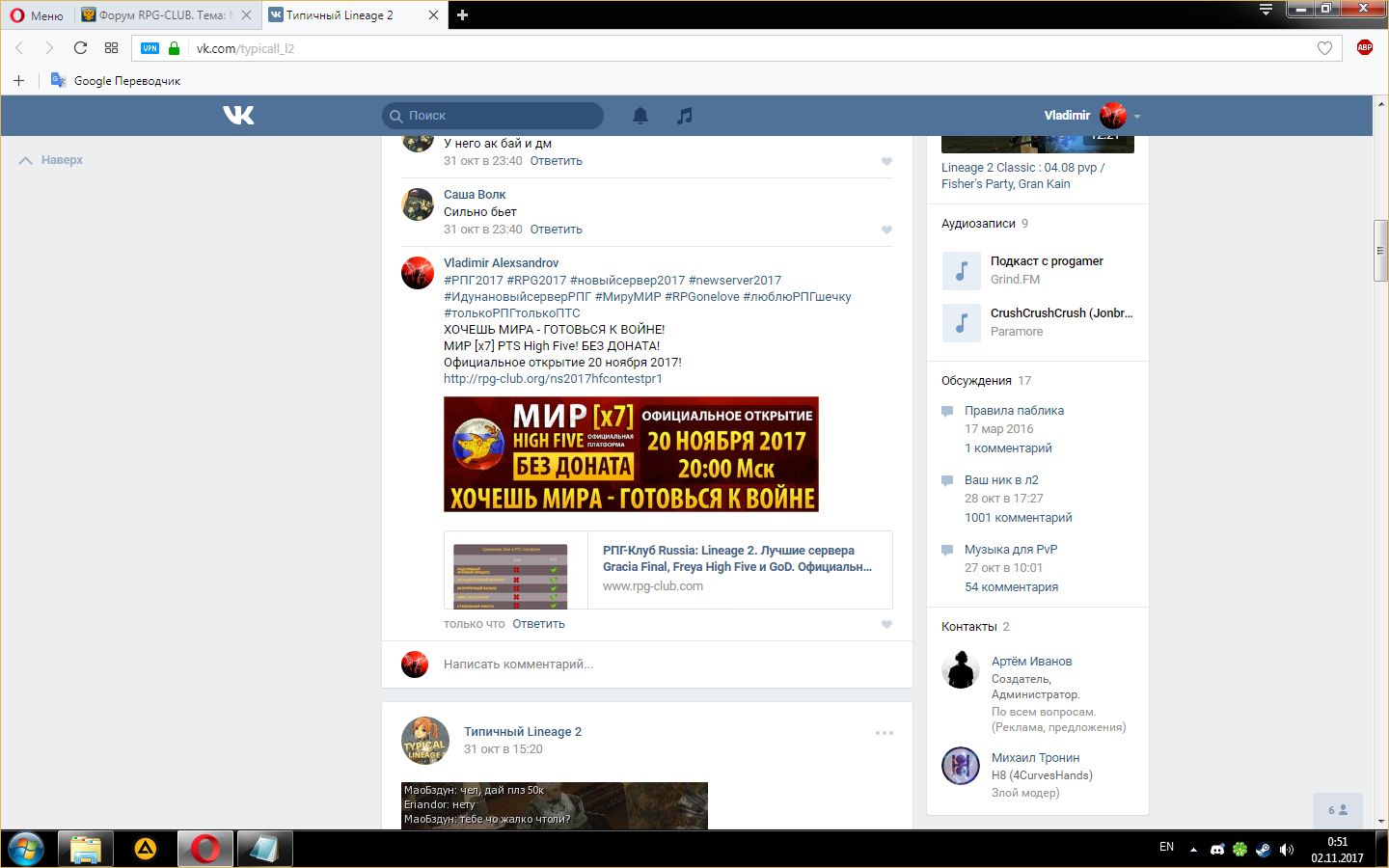Expand the Vladimir profile dropdown menu
1389x868 pixels.
(1137, 116)
